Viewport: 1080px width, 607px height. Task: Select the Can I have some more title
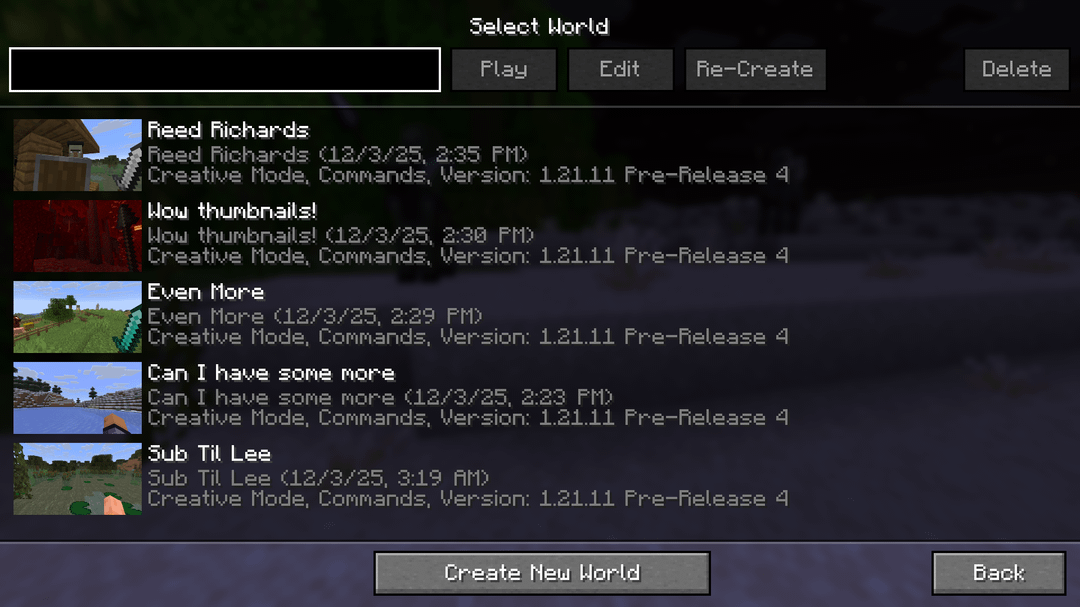click(271, 373)
